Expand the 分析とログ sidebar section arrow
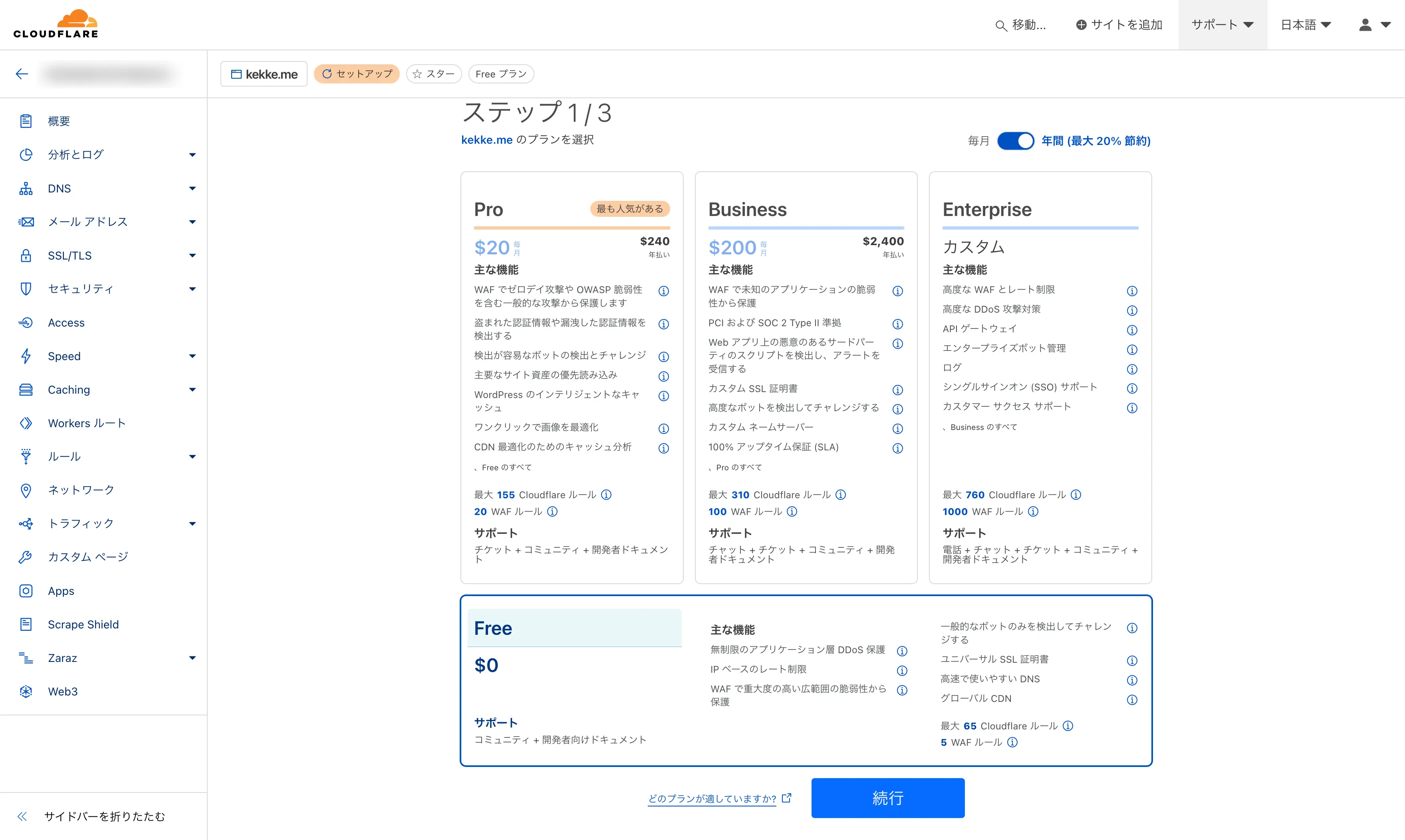Viewport: 1405px width, 840px height. (x=192, y=155)
